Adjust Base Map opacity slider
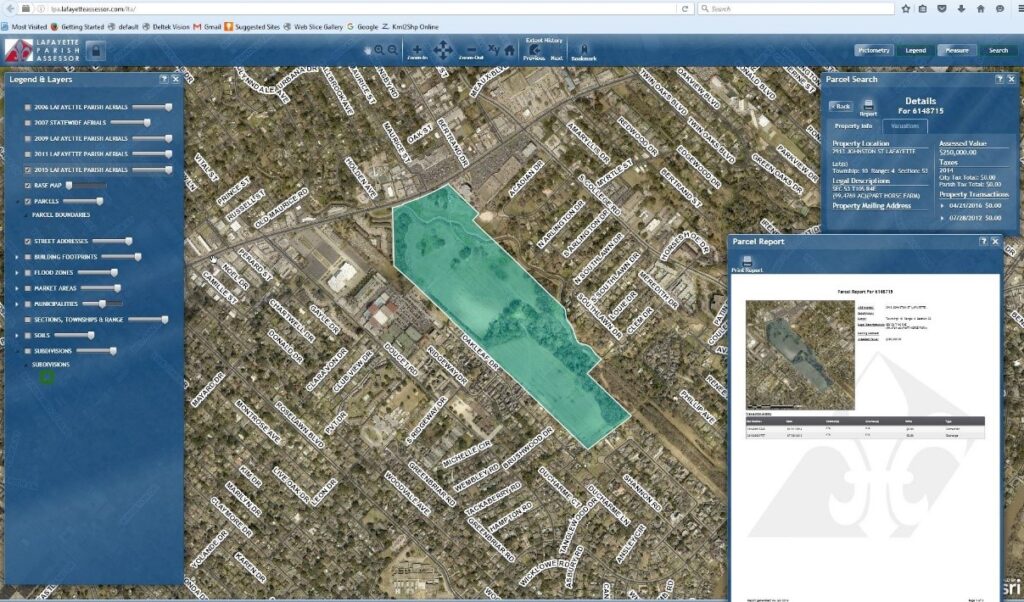 pyautogui.click(x=88, y=185)
